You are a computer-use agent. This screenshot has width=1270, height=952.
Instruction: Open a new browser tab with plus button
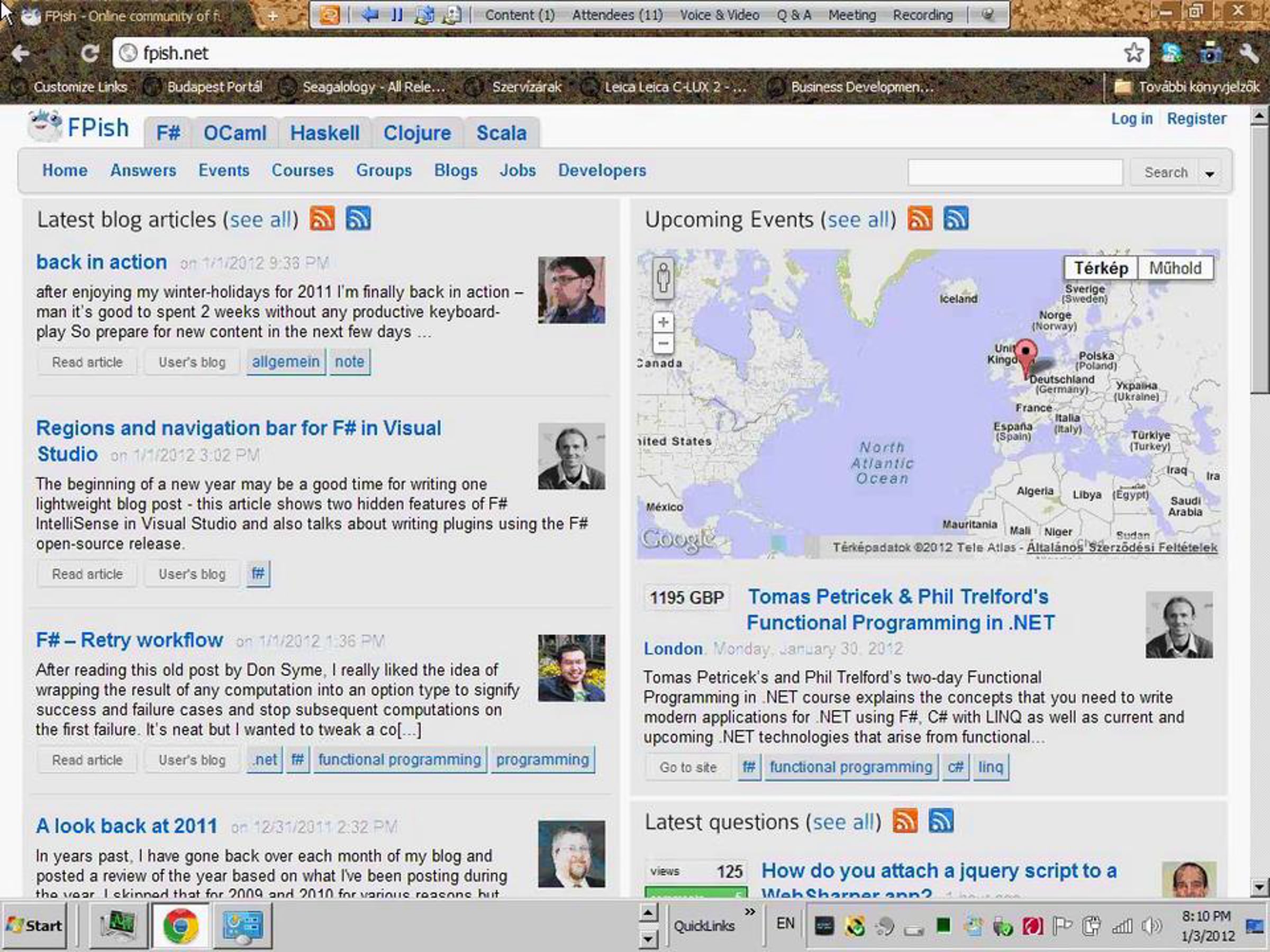coord(273,16)
